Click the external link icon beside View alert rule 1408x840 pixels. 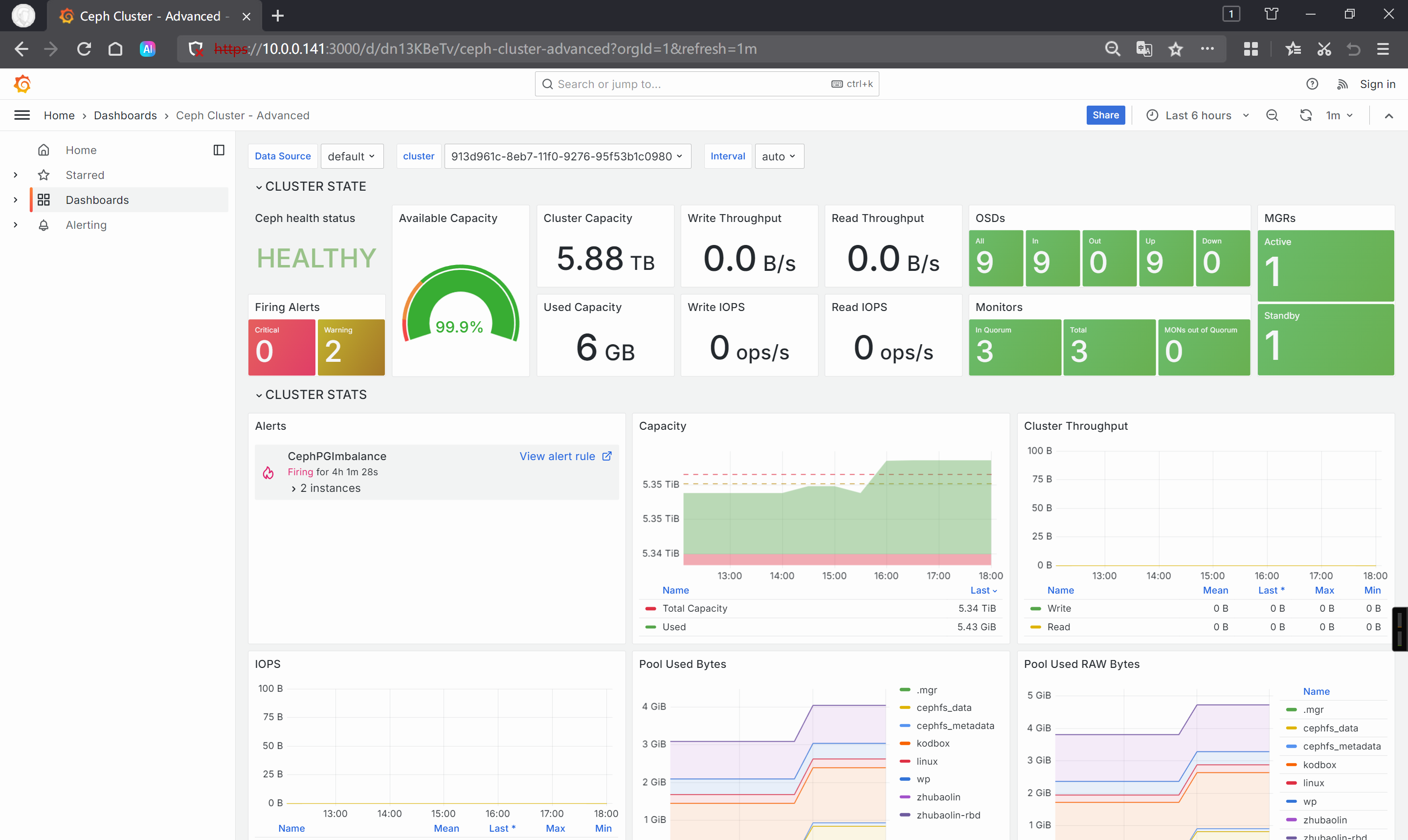point(606,456)
